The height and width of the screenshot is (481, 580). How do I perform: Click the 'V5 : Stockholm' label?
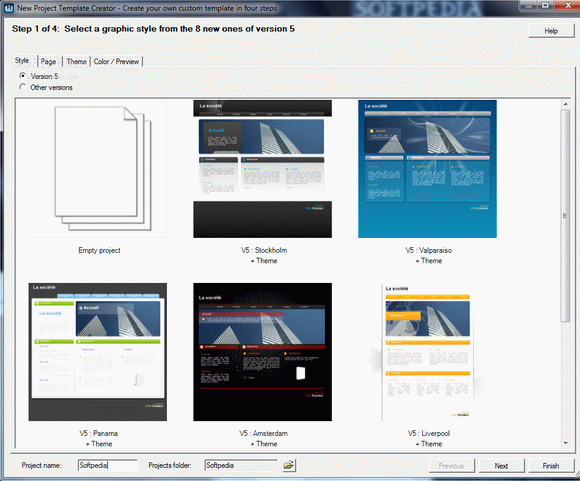(x=264, y=250)
